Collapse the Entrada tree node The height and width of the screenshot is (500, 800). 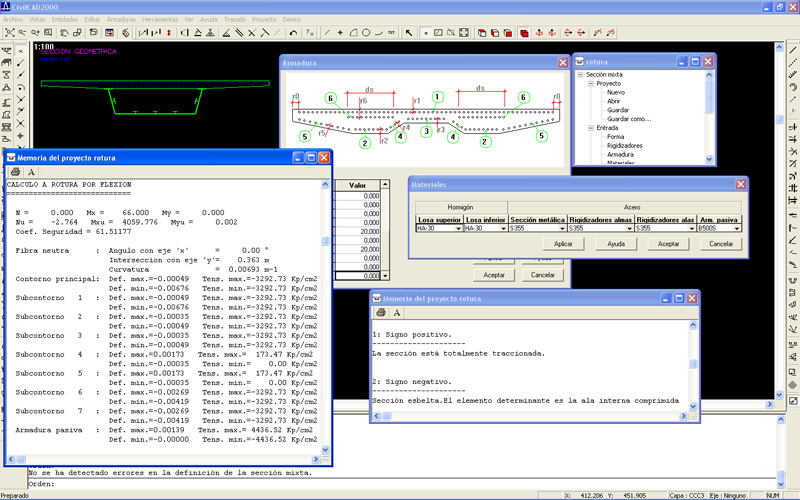tap(590, 128)
